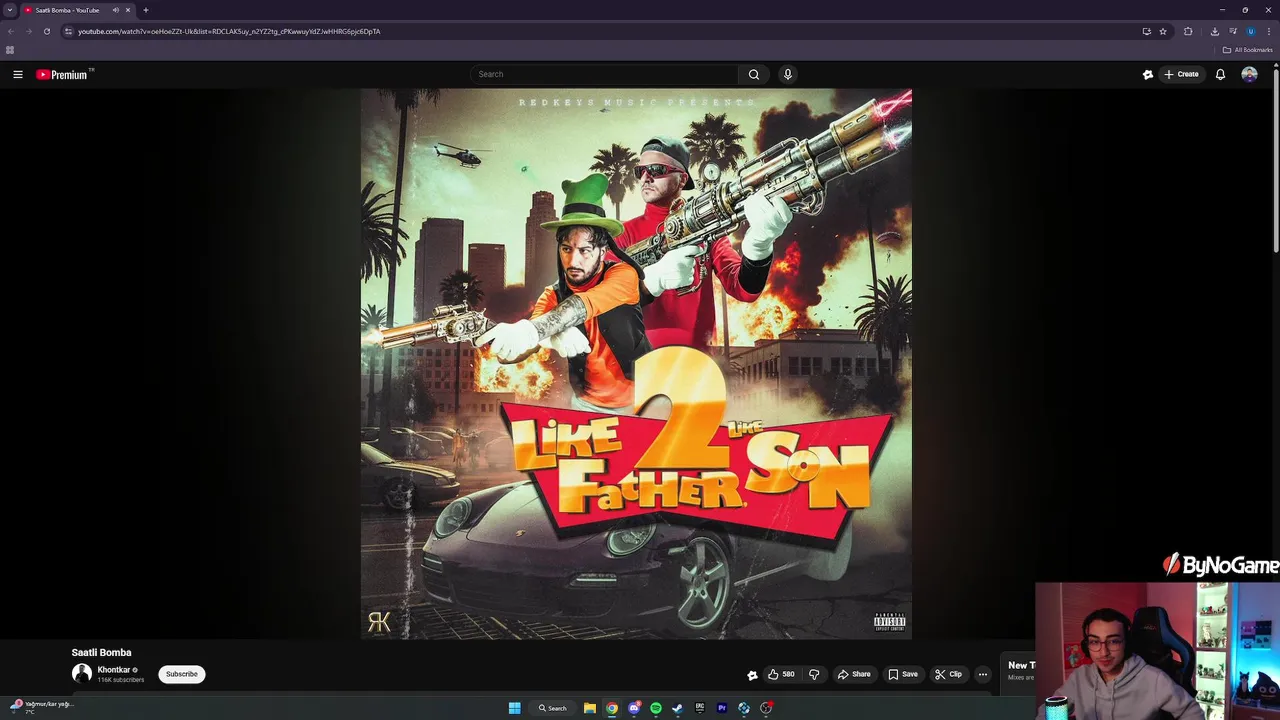The height and width of the screenshot is (720, 1280).
Task: Mute the tab via speaker icon
Action: (115, 10)
